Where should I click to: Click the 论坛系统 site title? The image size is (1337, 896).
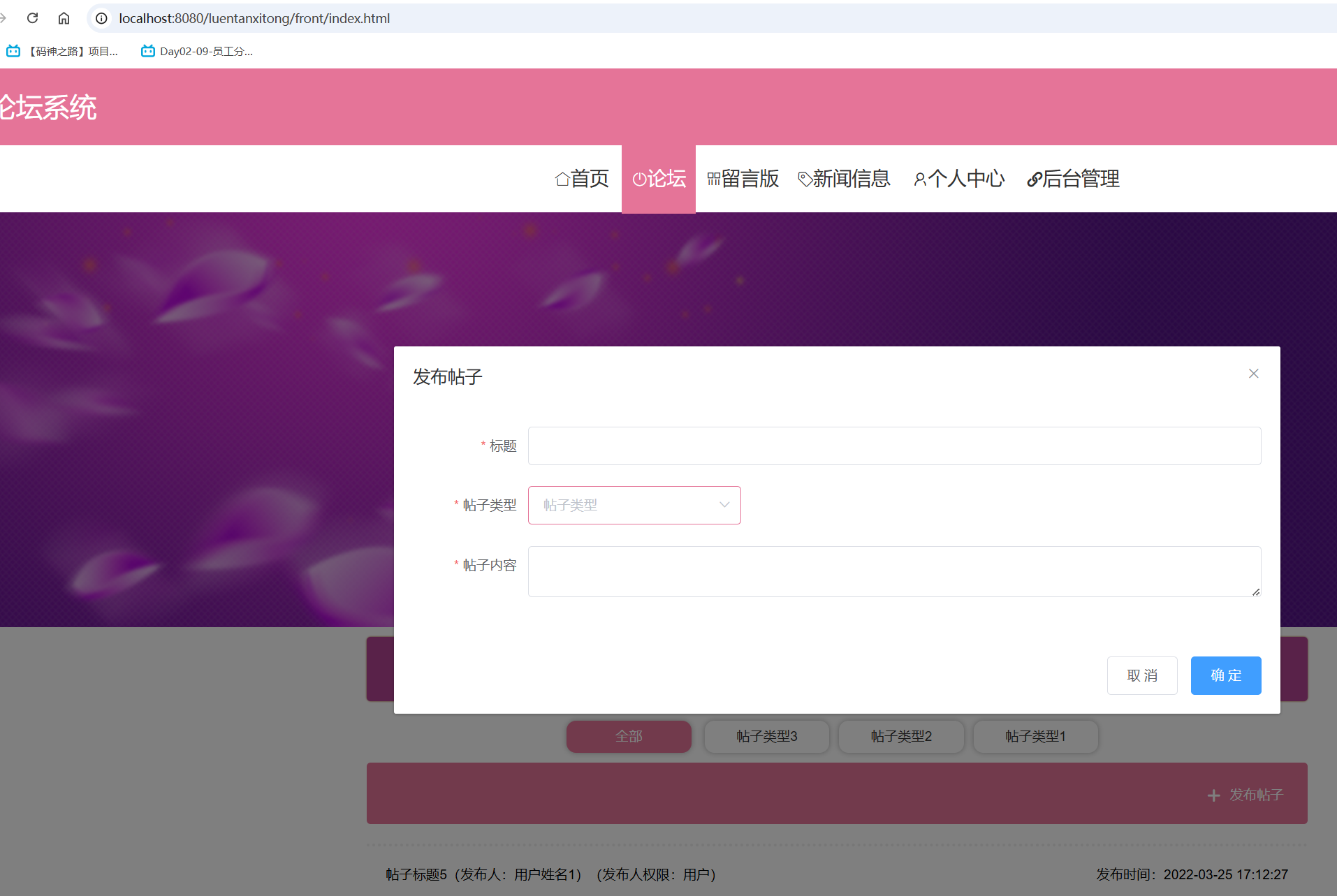click(48, 108)
